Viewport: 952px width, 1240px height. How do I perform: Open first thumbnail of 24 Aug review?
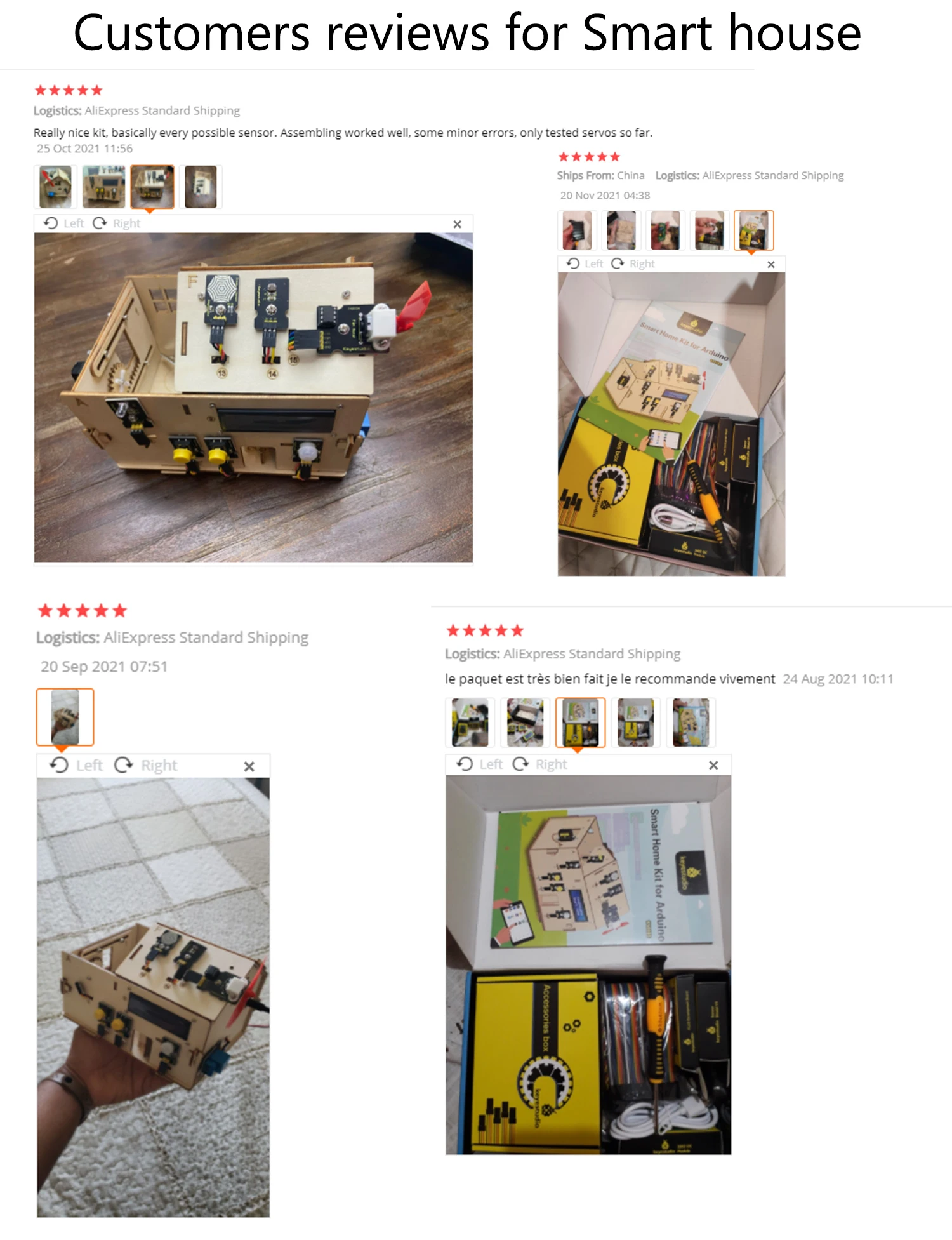[x=470, y=722]
